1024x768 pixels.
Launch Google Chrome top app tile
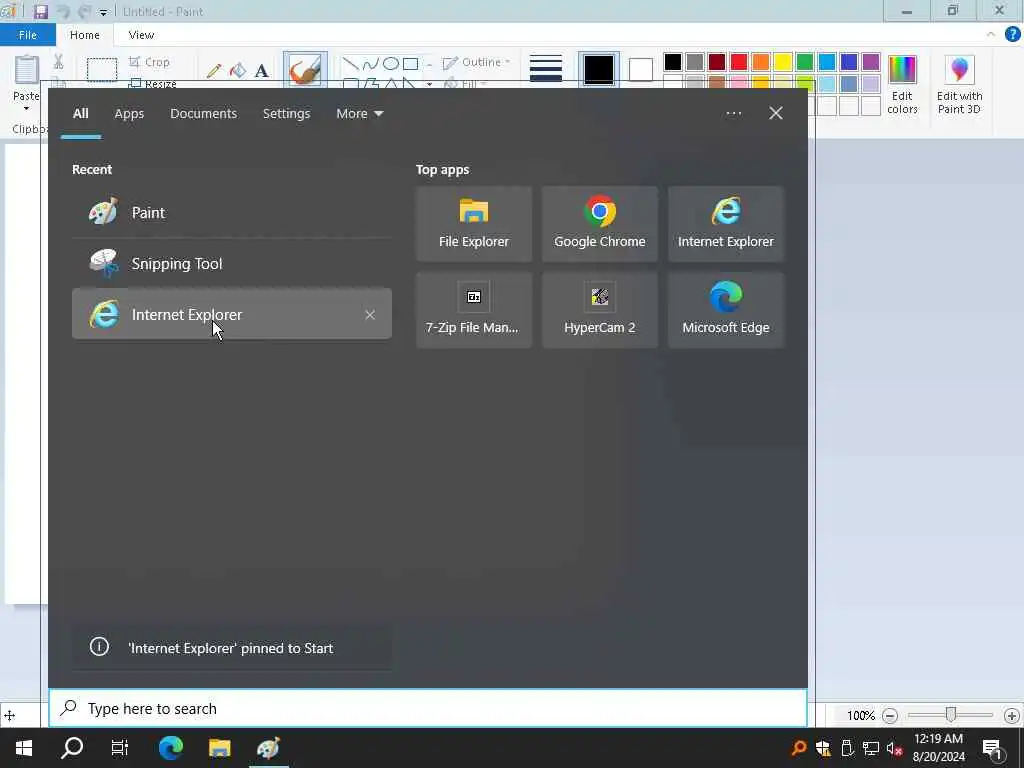click(x=600, y=224)
